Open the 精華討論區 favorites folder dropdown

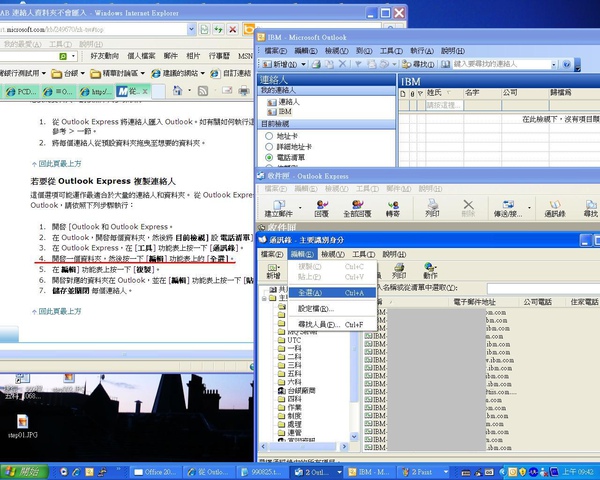pos(143,73)
